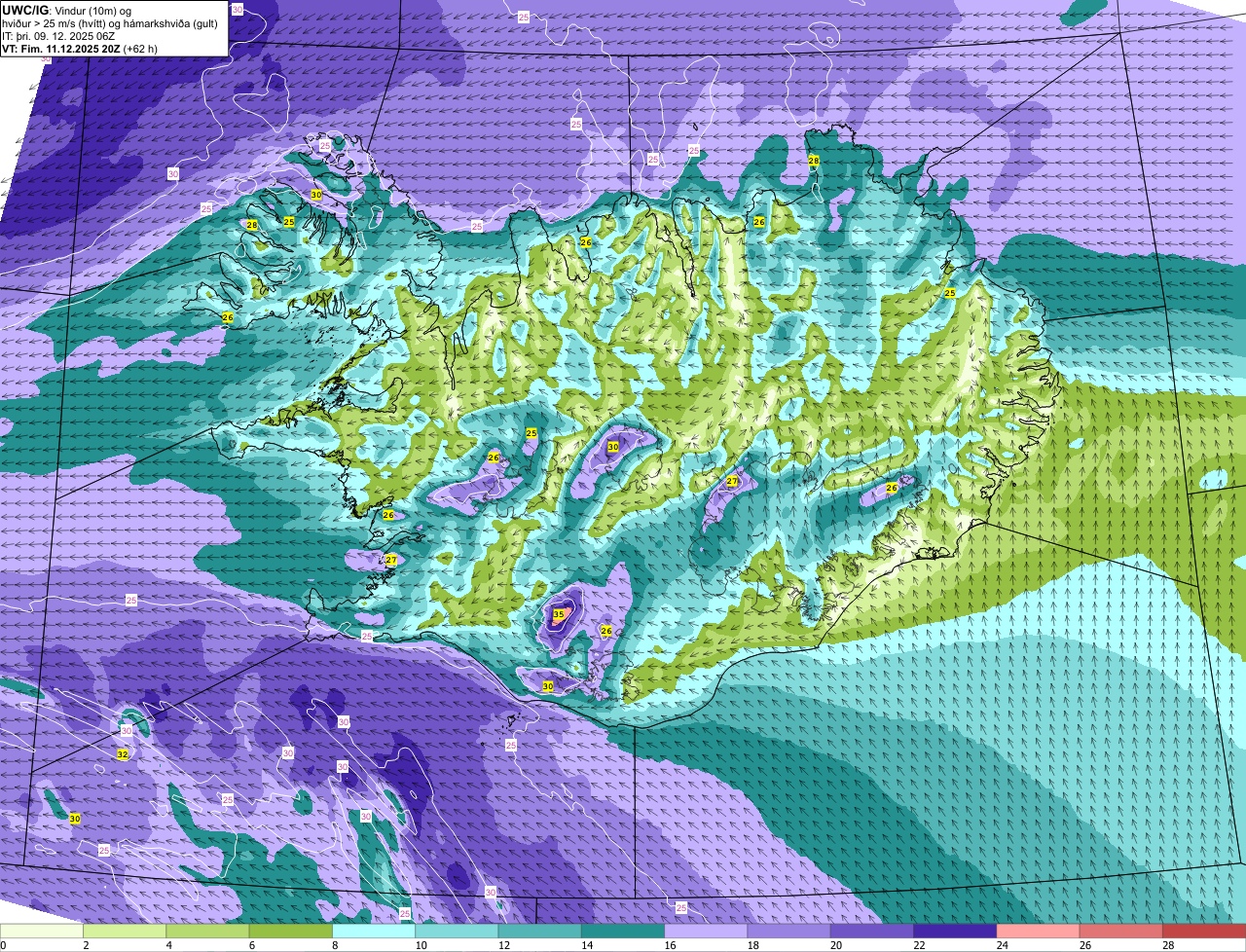The height and width of the screenshot is (952, 1246).
Task: Click the colorbar tick label "4"
Action: pyautogui.click(x=168, y=945)
